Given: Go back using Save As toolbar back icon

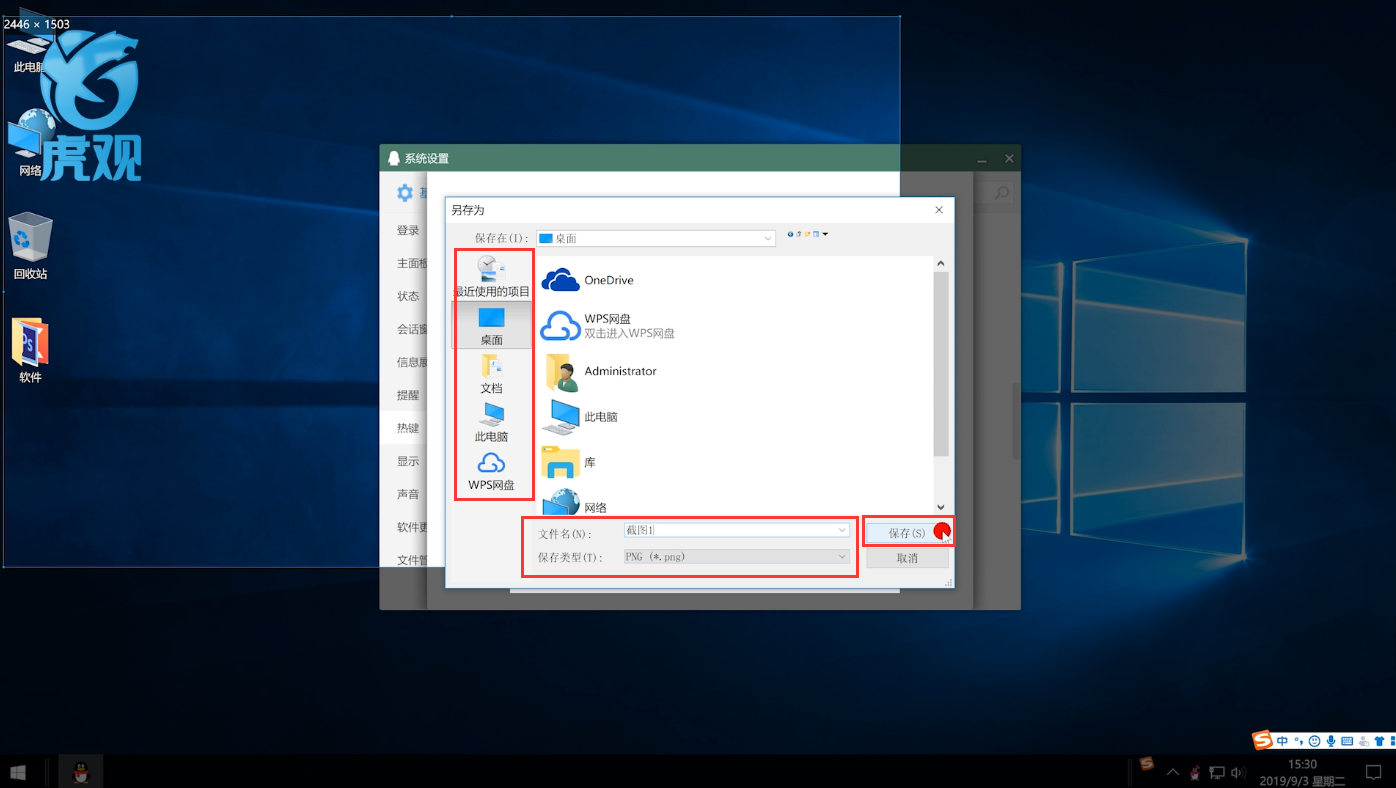Looking at the screenshot, I should pyautogui.click(x=790, y=234).
